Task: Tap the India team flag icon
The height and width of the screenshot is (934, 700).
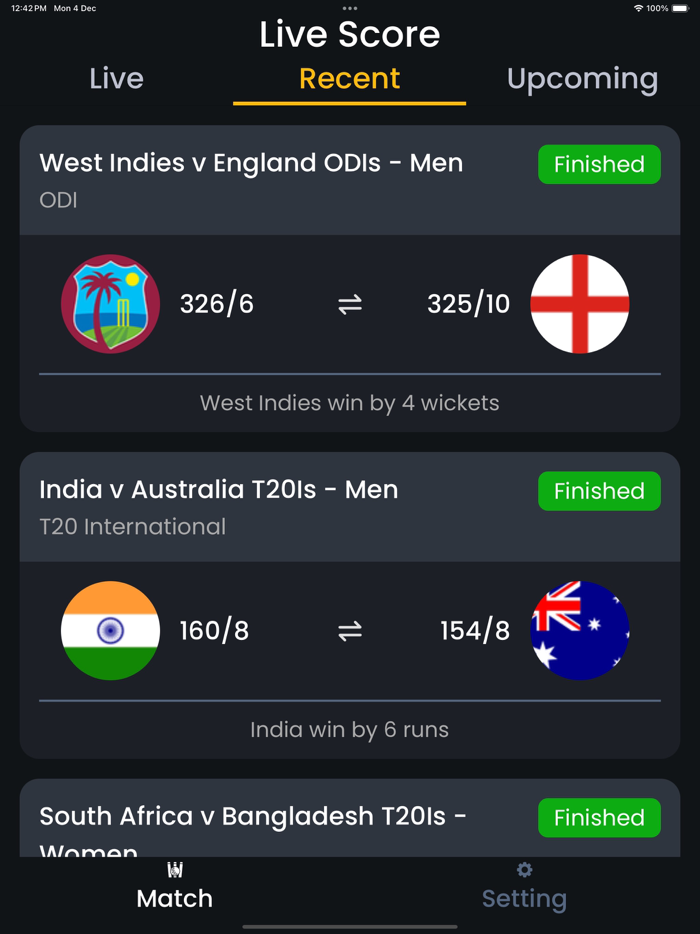Action: click(110, 631)
